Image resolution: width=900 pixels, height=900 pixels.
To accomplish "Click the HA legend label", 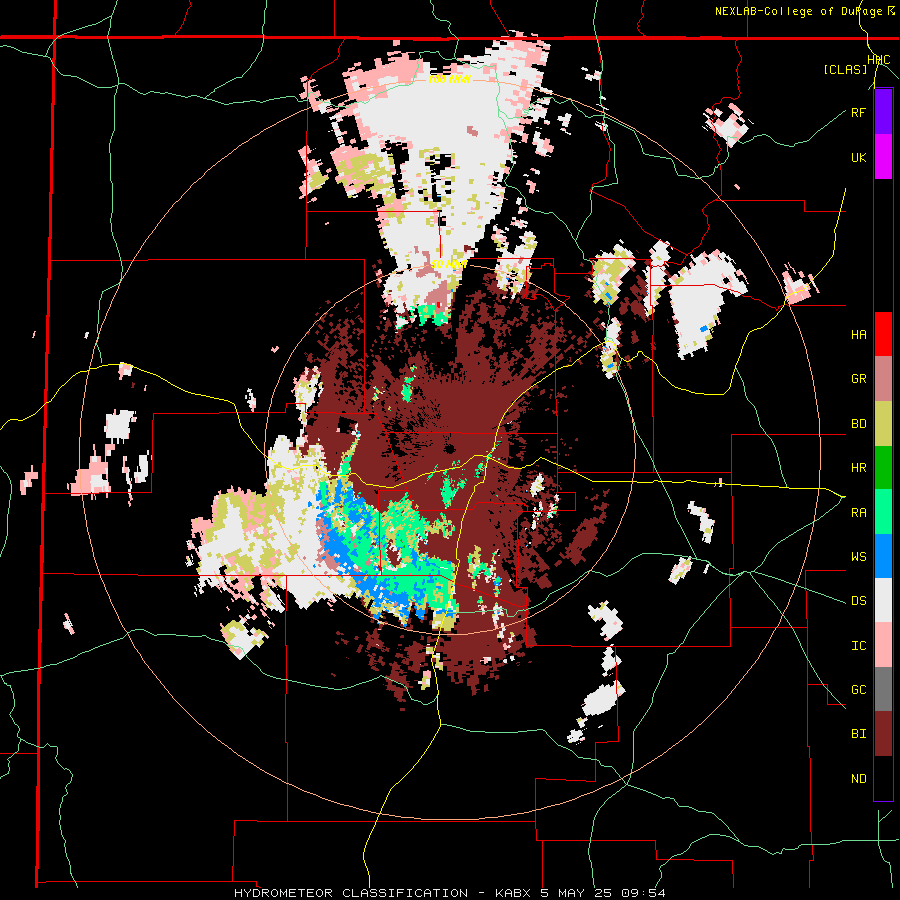I will (x=858, y=335).
